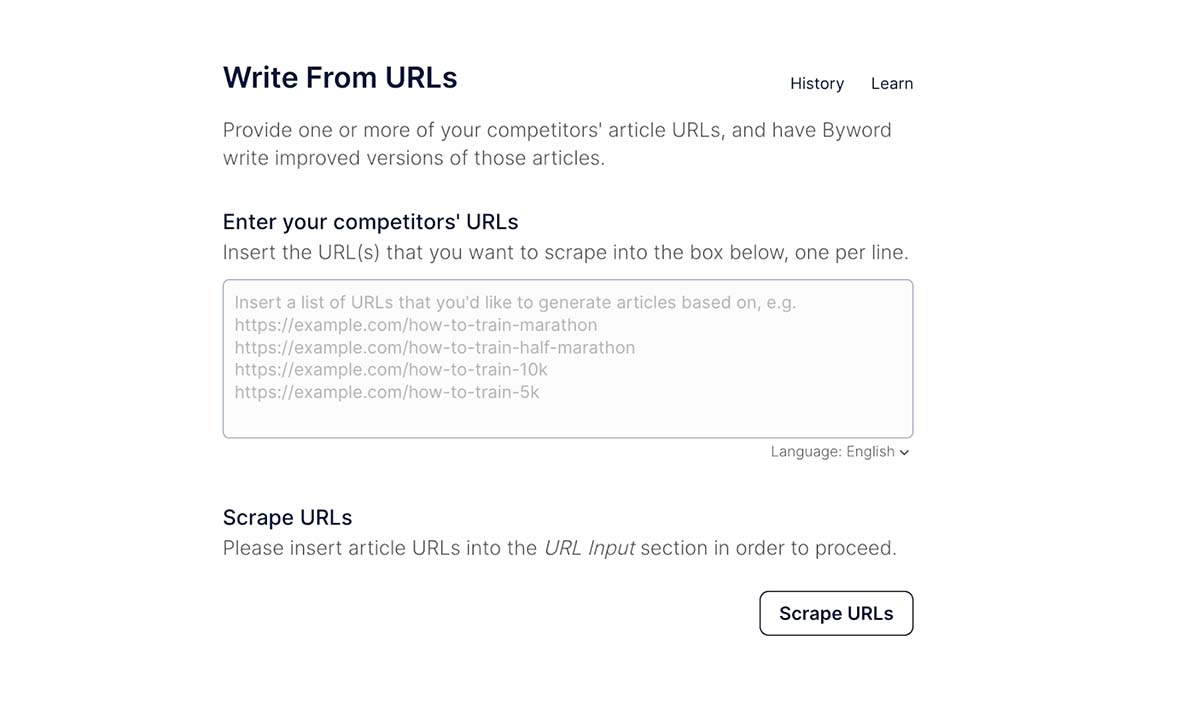The width and height of the screenshot is (1200, 703).
Task: Click the 'Insert a list of URLs' placeholder line
Action: (515, 302)
